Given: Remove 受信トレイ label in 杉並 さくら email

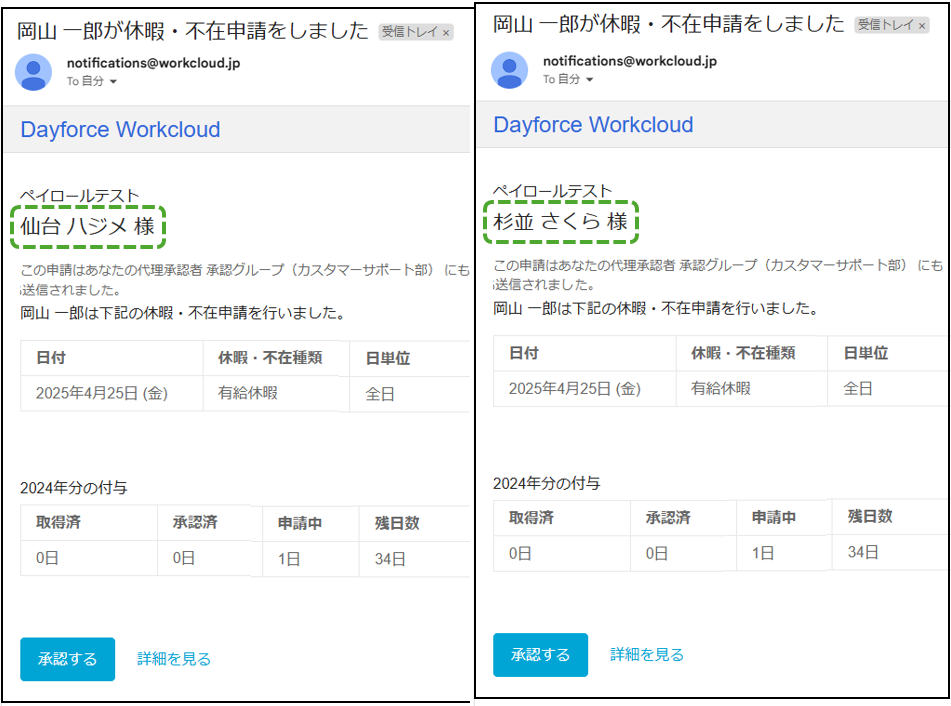Looking at the screenshot, I should click(x=921, y=26).
